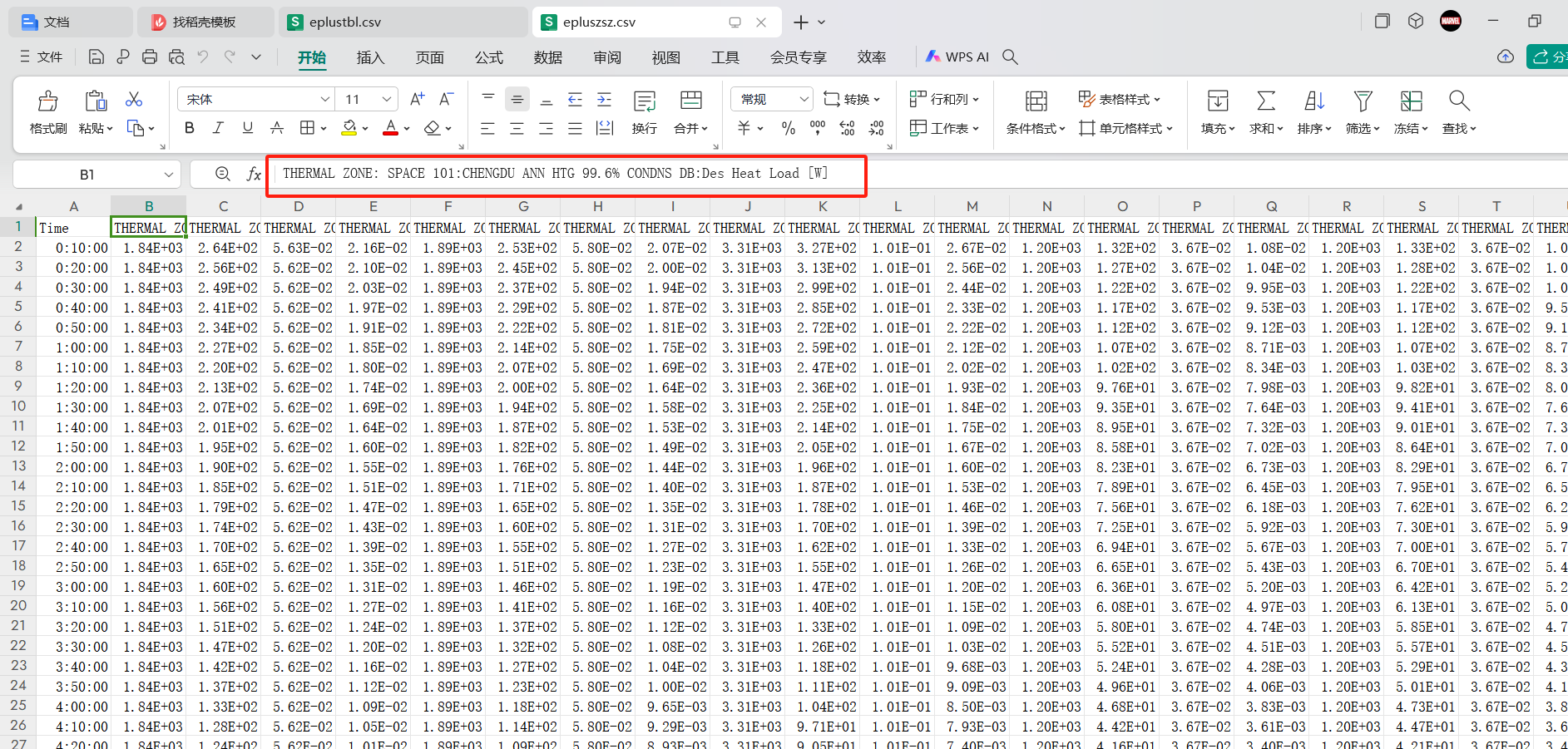Toggle Italic formatting
Screen dimensions: 1568x749
(218, 128)
